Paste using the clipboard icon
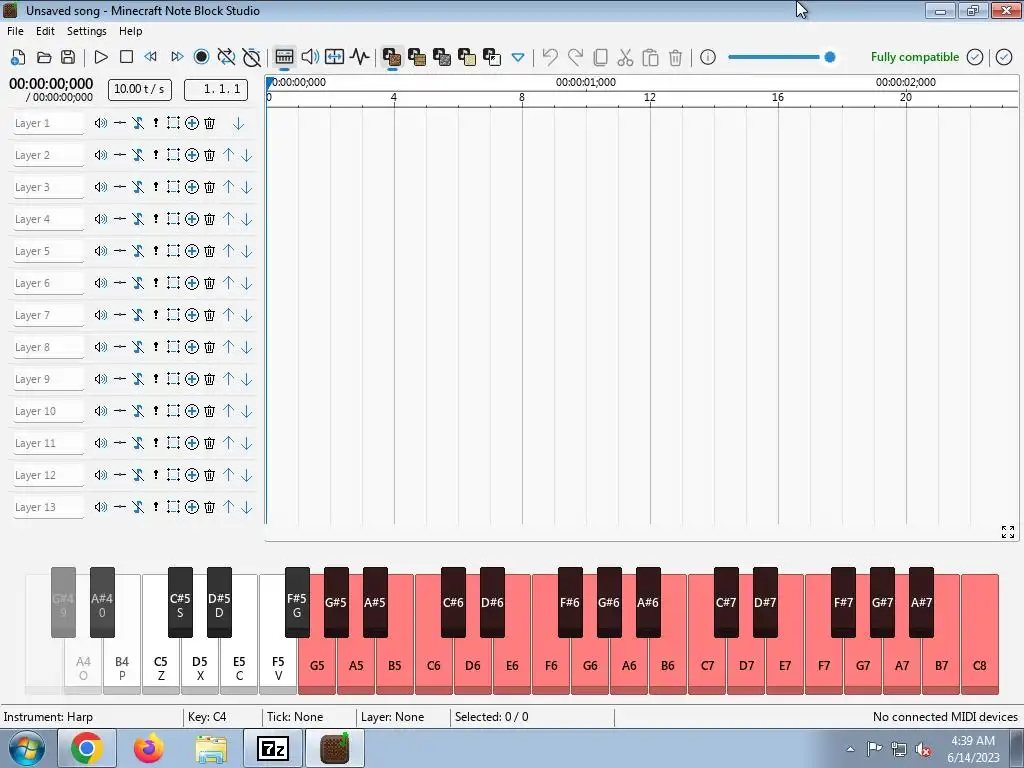The width and height of the screenshot is (1024, 768). coord(650,57)
